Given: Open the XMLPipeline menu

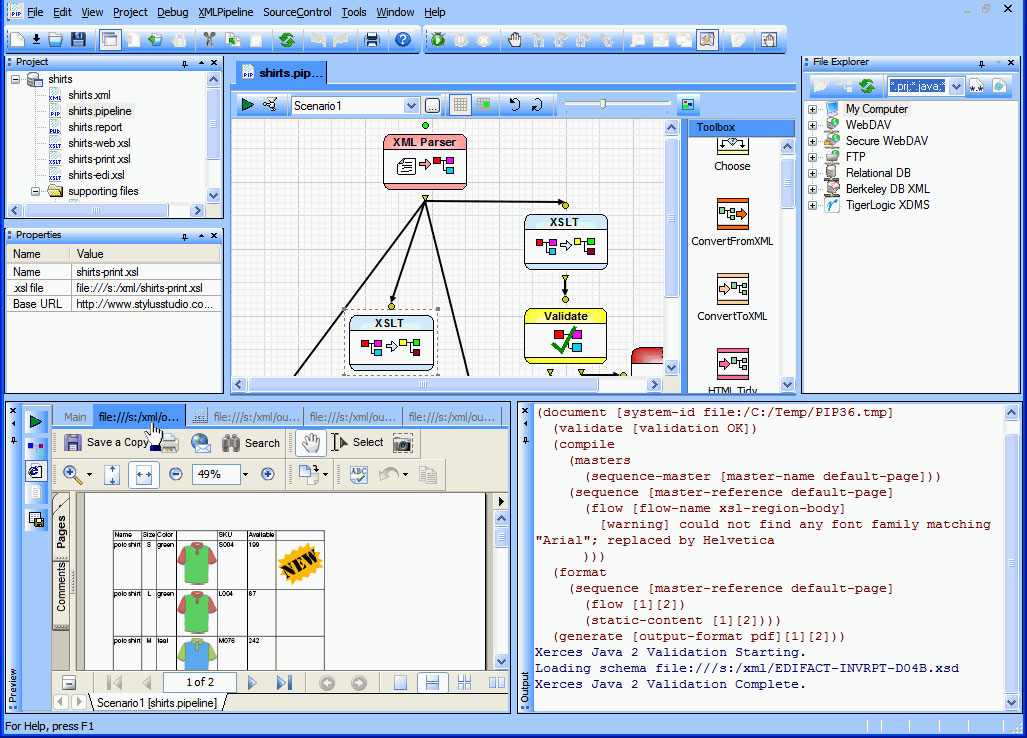Looking at the screenshot, I should click(226, 12).
